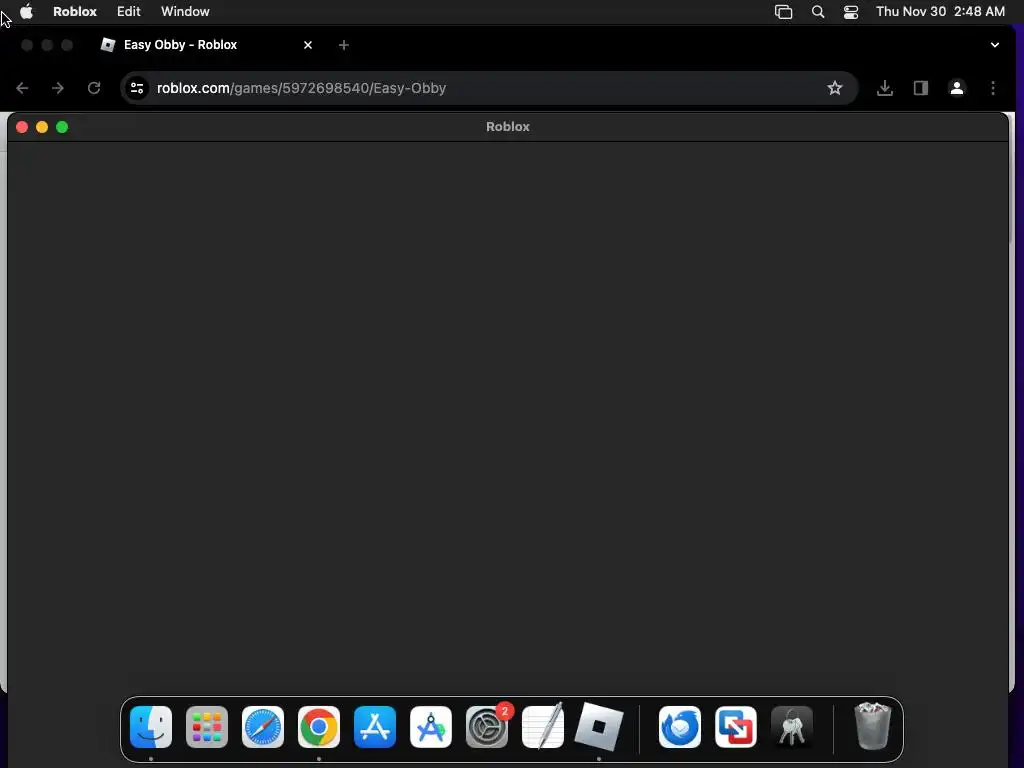1024x768 pixels.
Task: Open Keychain Access from the Dock
Action: point(792,727)
